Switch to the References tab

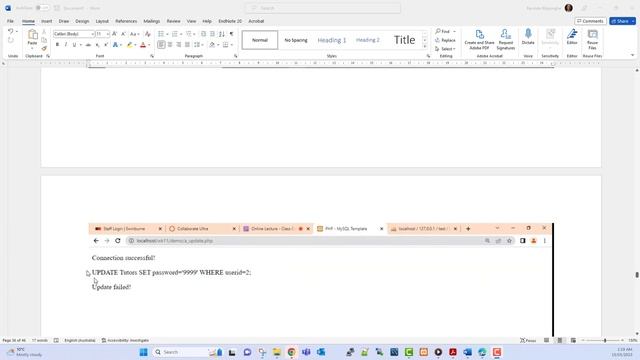(126, 21)
